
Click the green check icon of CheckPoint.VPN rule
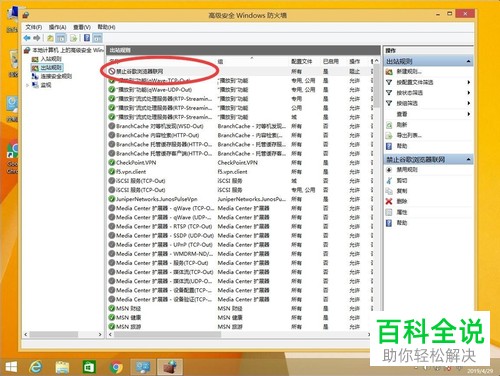coord(112,163)
